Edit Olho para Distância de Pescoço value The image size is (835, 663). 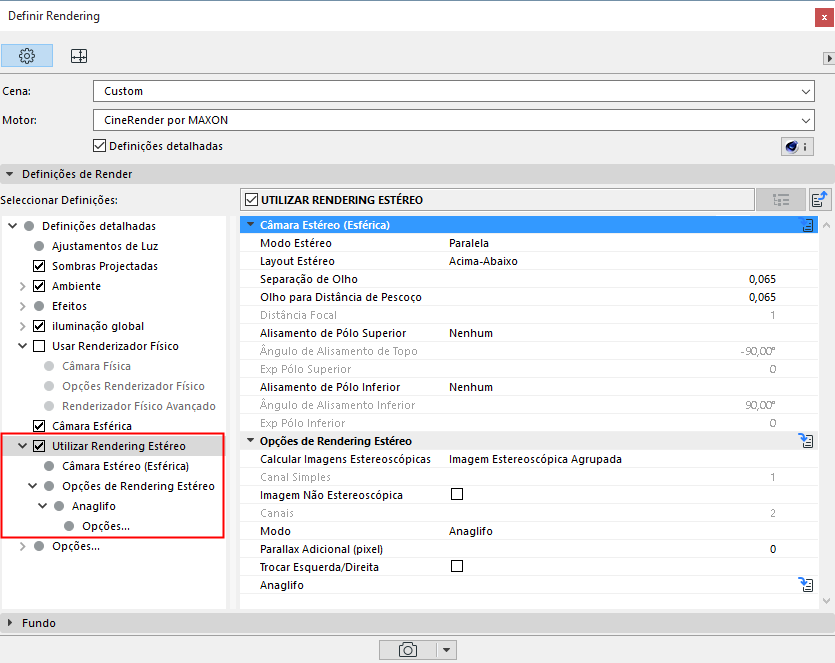click(762, 297)
